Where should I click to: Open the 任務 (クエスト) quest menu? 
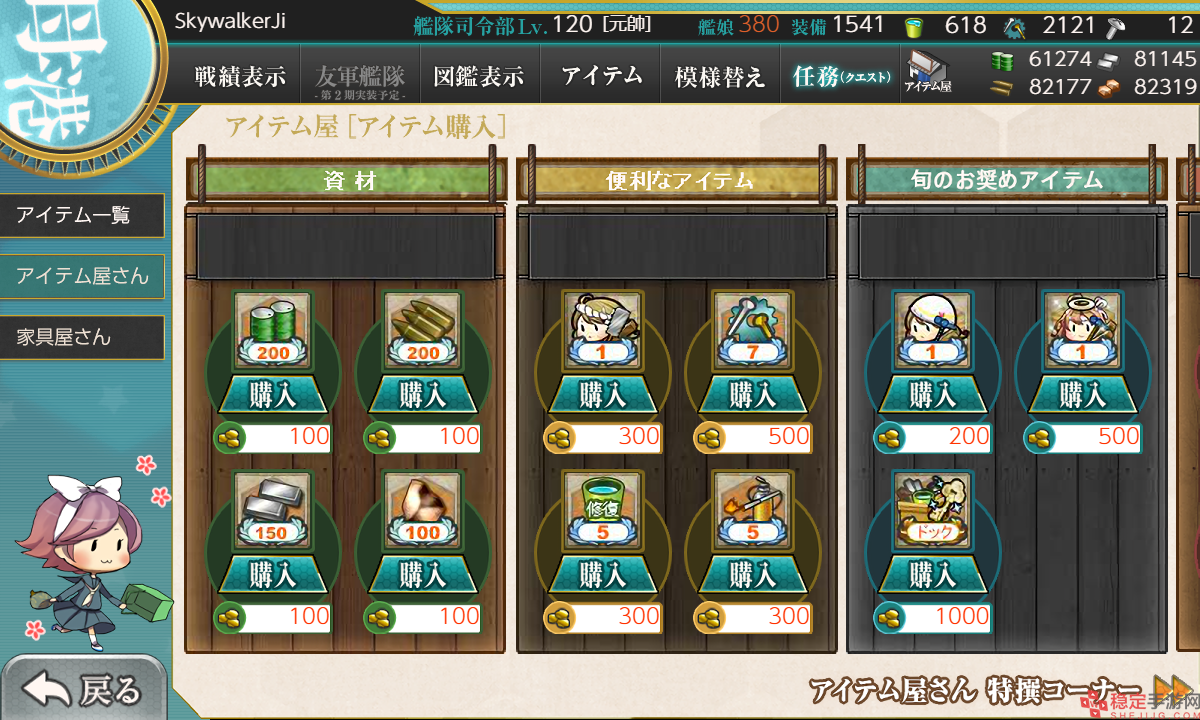pos(840,76)
